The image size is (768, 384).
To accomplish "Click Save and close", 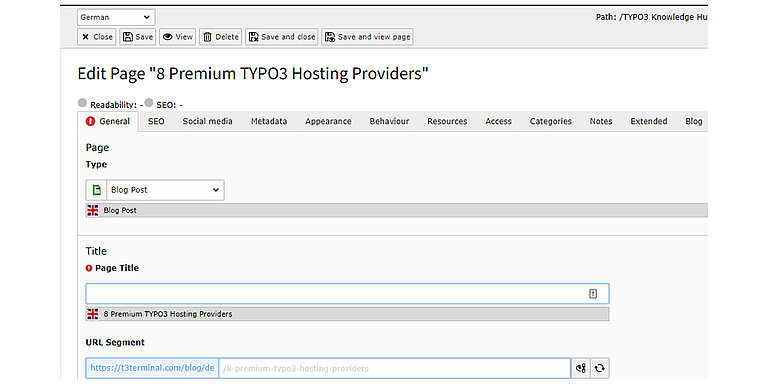I will coord(282,37).
